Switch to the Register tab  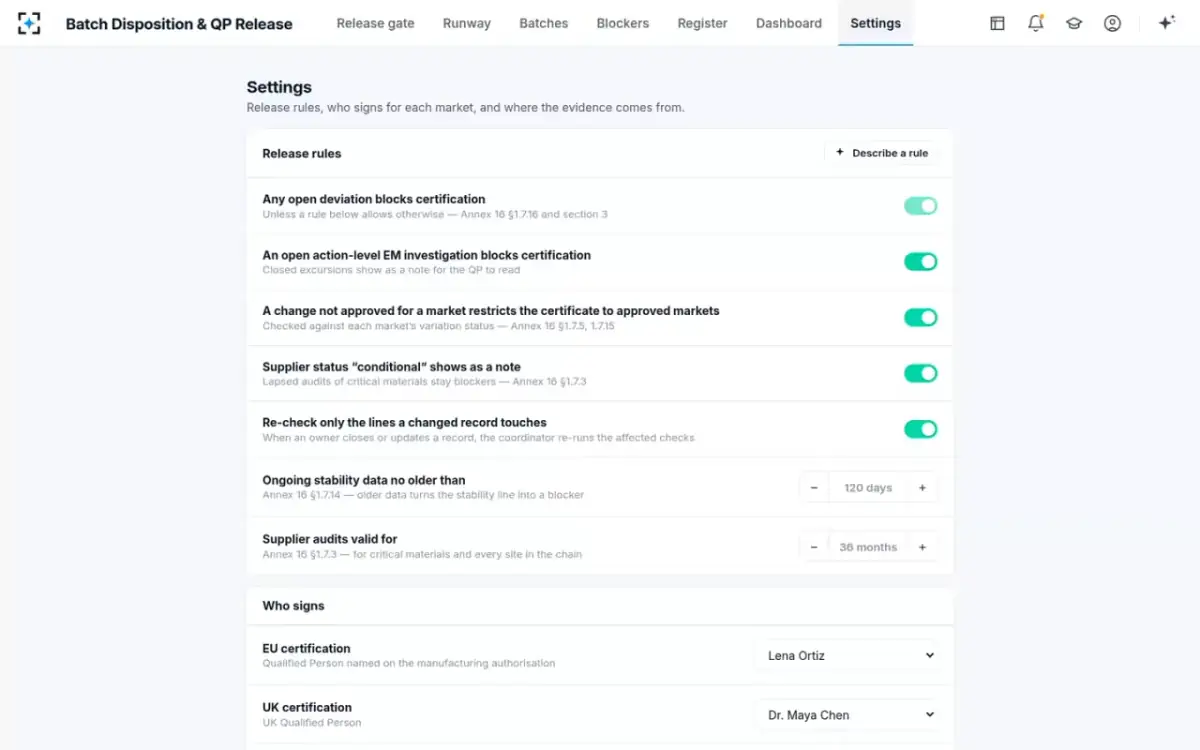point(703,23)
